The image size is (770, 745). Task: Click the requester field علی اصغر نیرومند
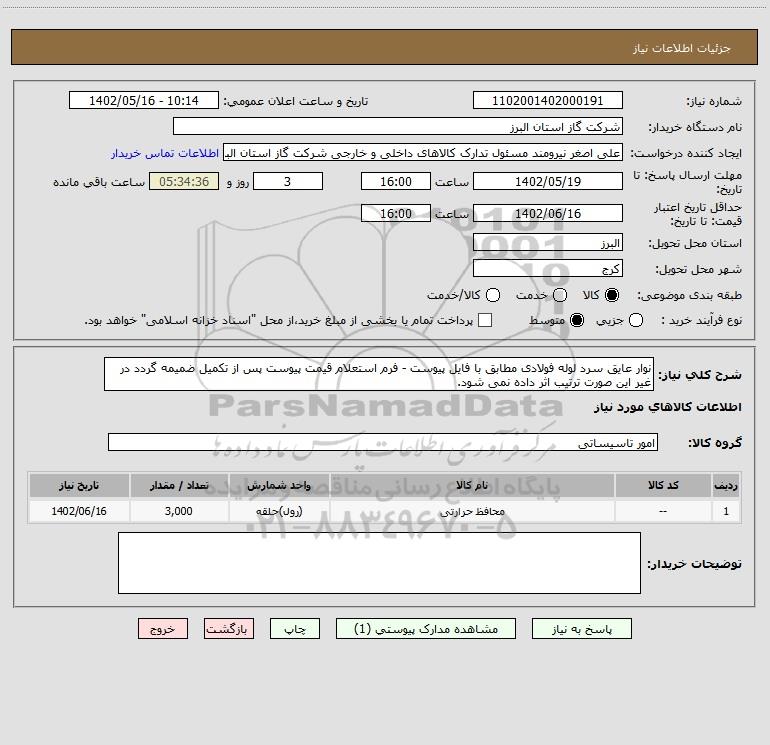pos(423,153)
